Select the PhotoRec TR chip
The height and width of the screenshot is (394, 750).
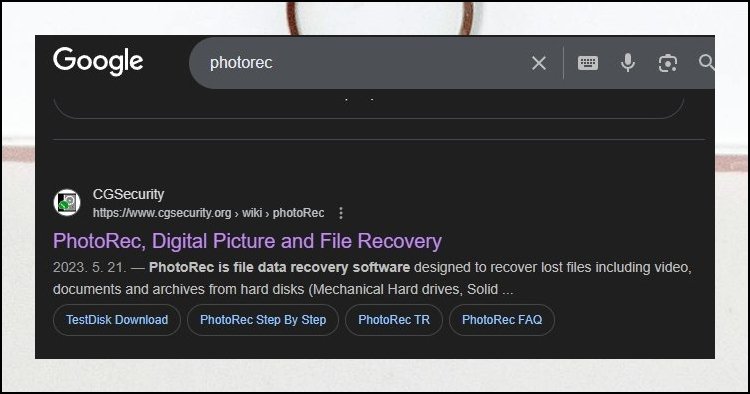point(394,320)
